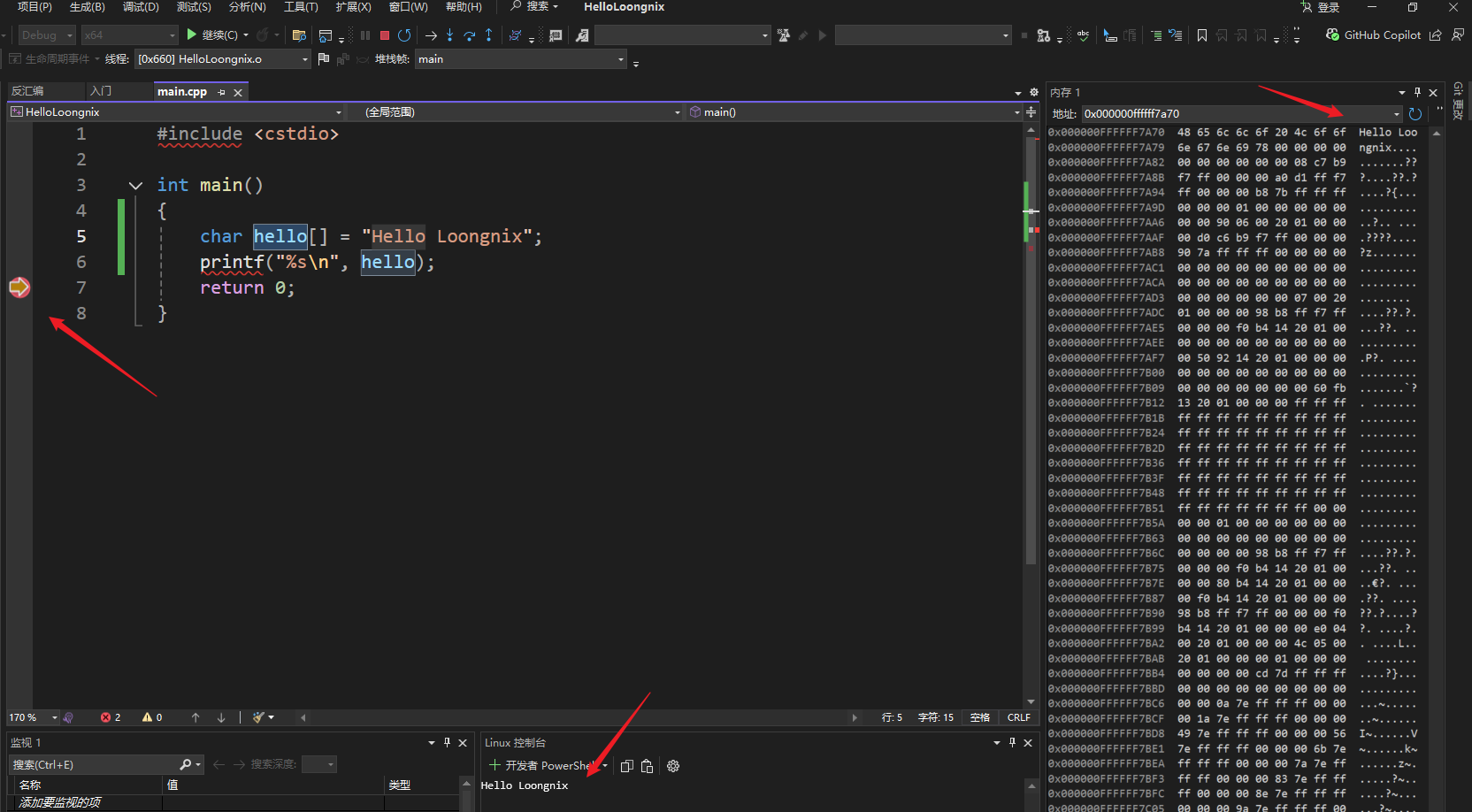Screen dimensions: 1472x812
Task: Open Linux console settings gear
Action: tap(673, 766)
